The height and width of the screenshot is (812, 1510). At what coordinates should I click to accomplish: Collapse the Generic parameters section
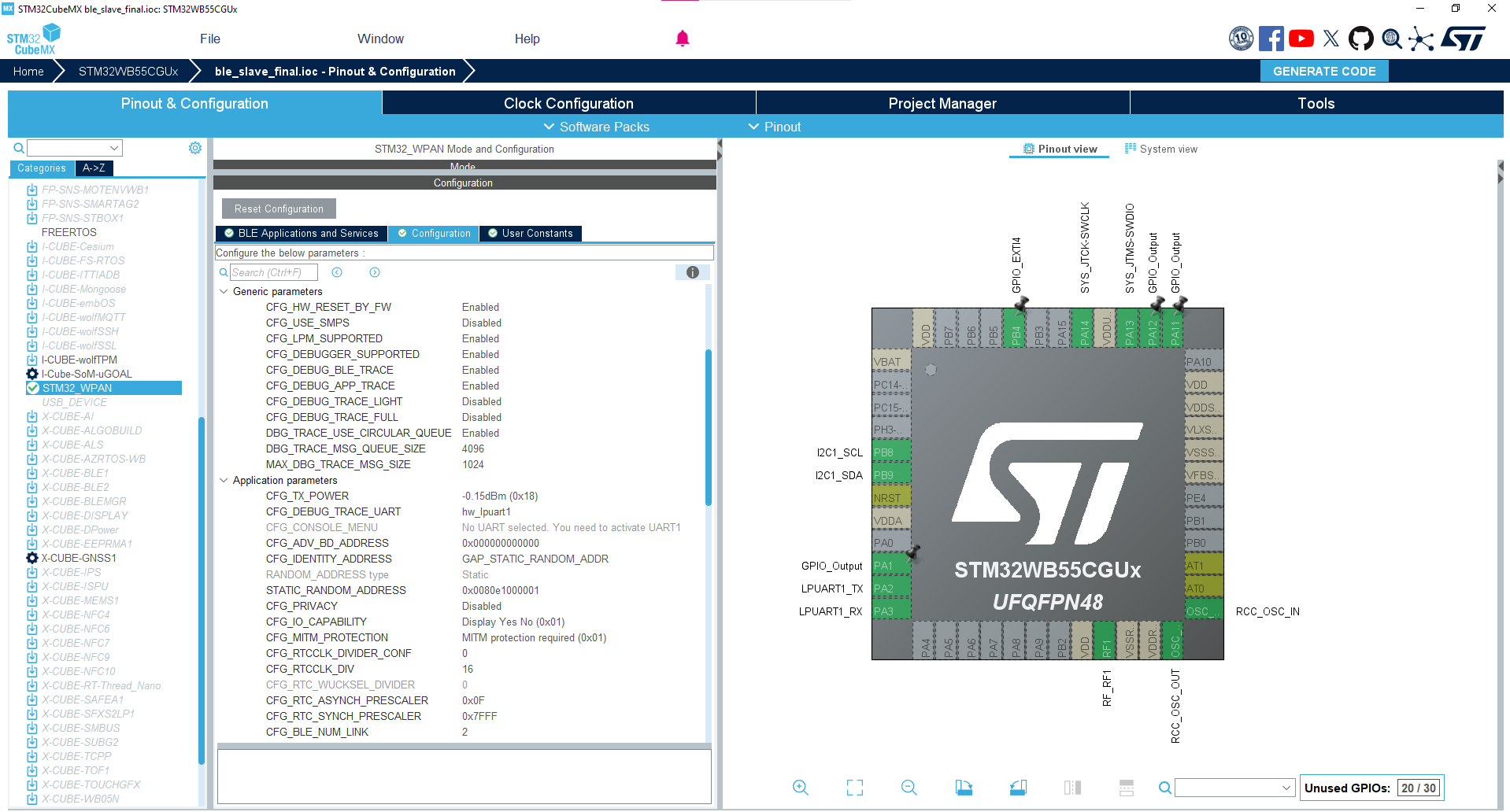click(224, 291)
